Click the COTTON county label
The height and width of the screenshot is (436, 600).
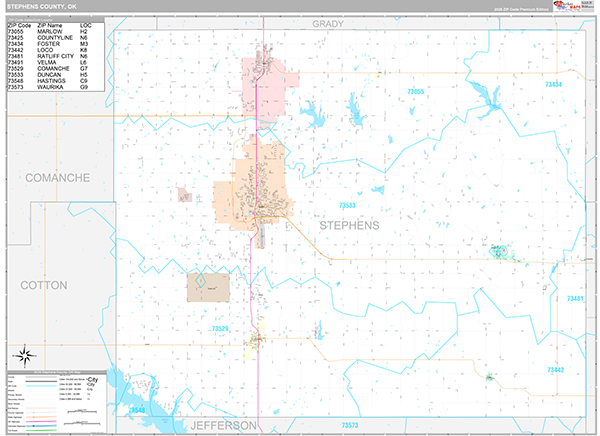coord(44,285)
